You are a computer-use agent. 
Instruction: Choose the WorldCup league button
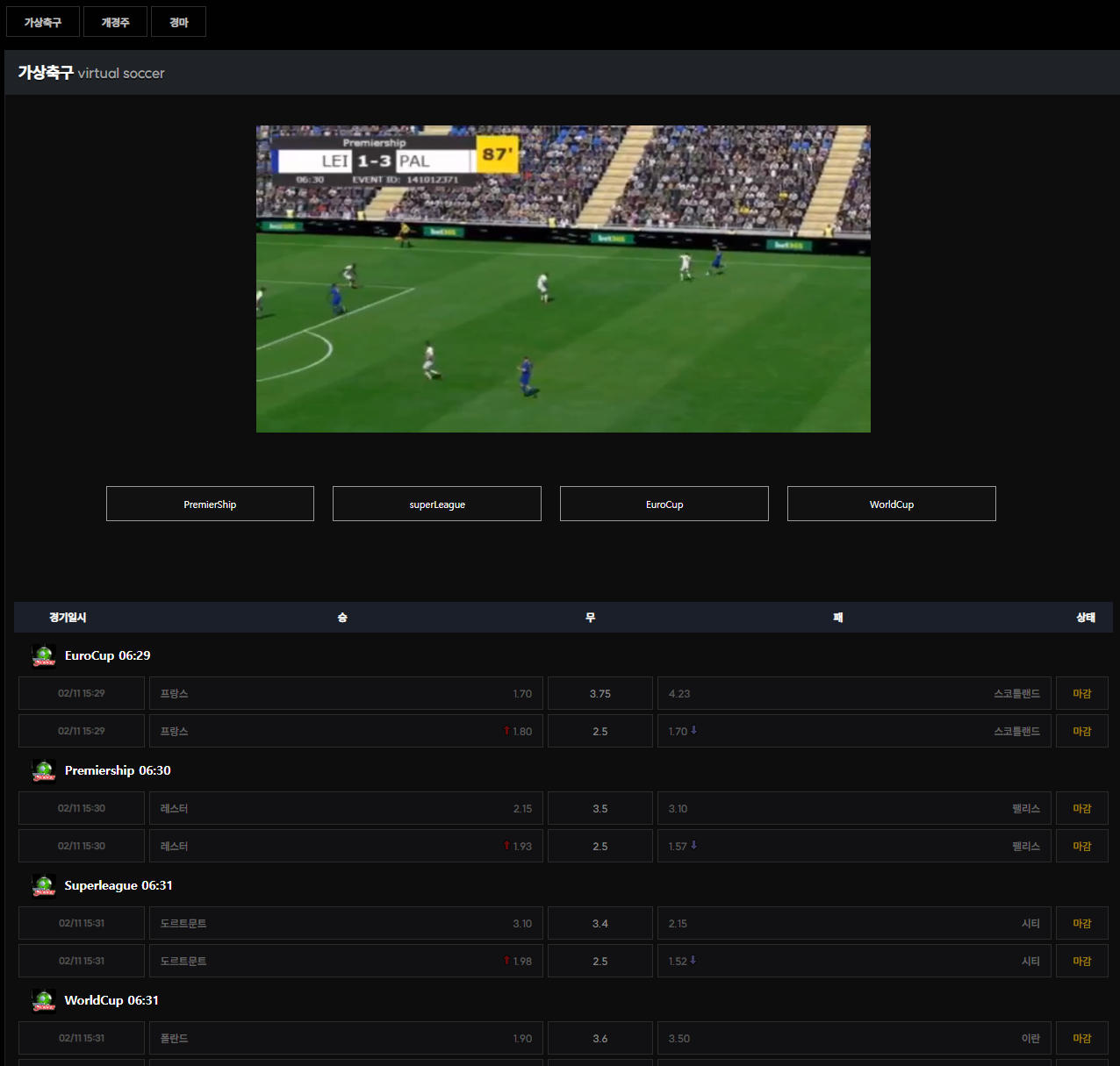click(891, 504)
